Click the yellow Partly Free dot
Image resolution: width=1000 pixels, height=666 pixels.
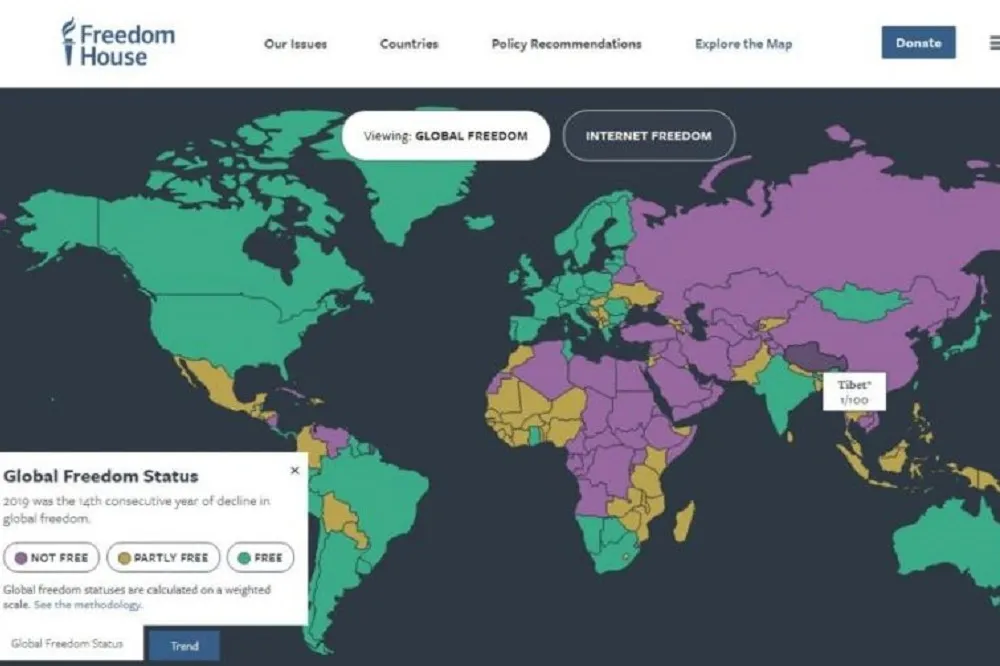[125, 557]
